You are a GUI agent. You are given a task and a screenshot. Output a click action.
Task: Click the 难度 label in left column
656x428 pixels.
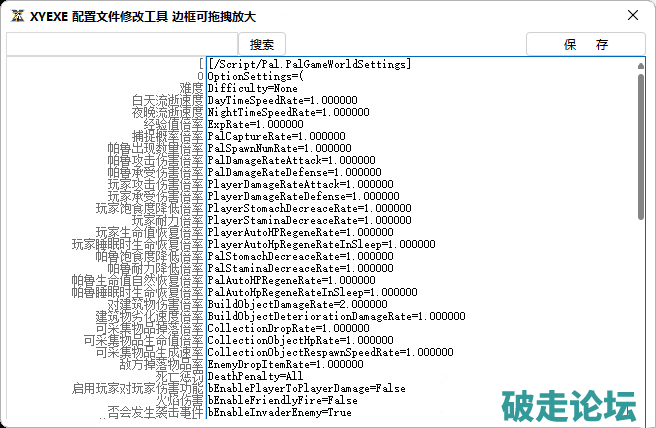191,88
